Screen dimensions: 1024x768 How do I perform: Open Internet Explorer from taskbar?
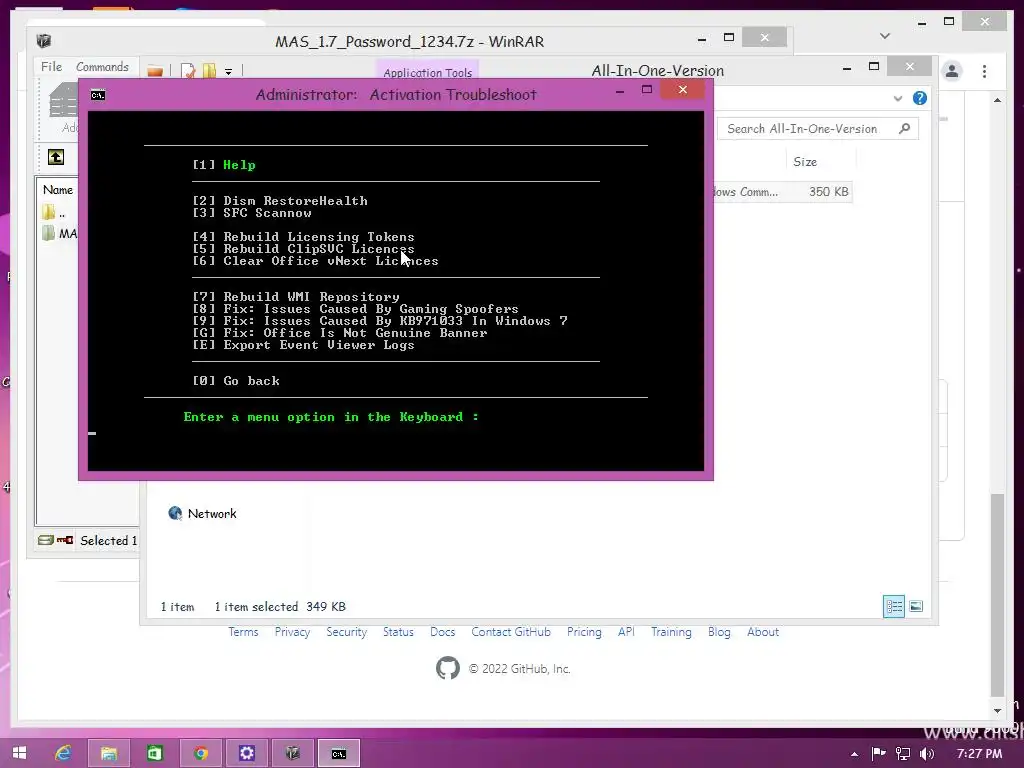tap(63, 753)
